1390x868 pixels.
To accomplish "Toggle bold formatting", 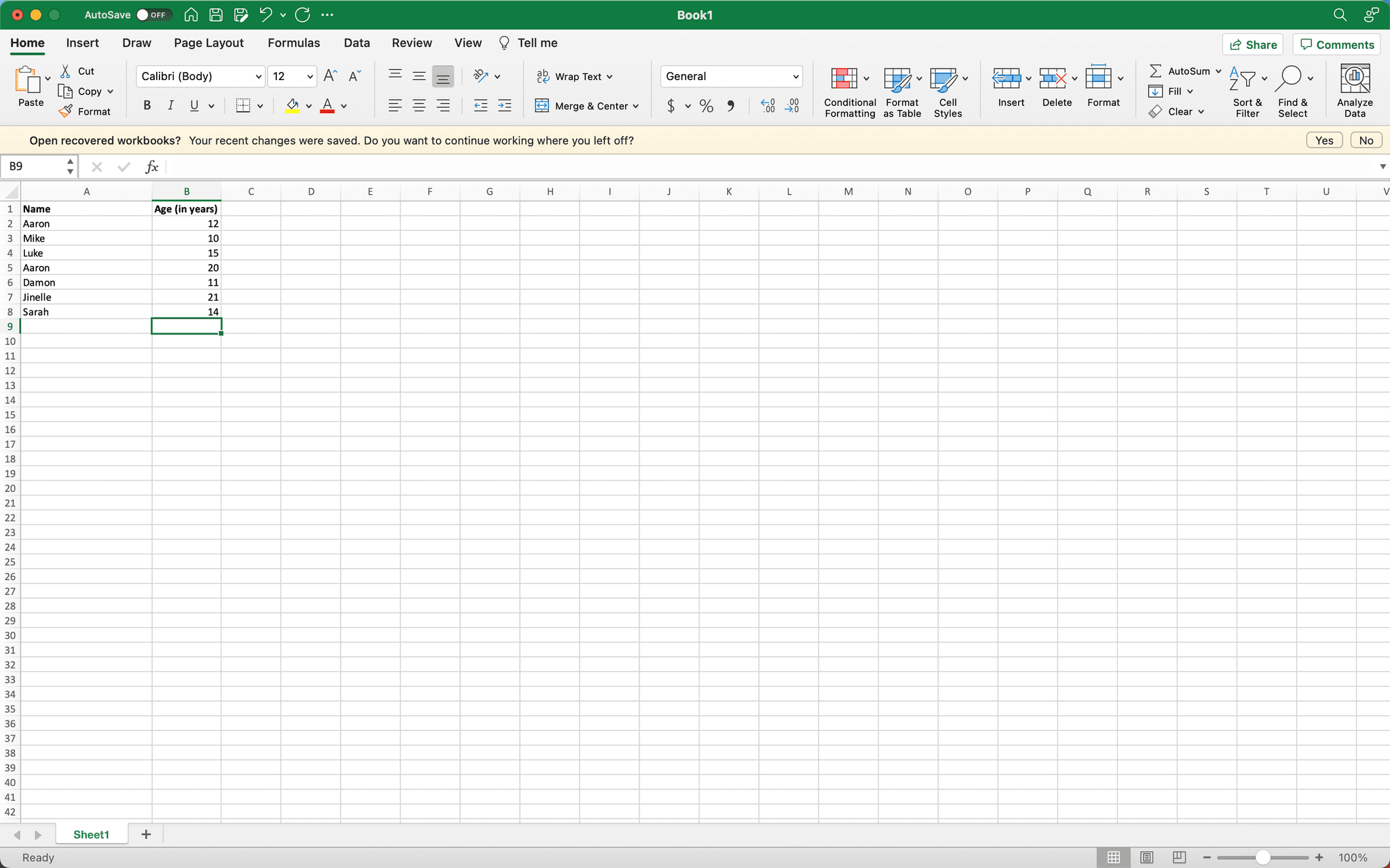I will coord(146,105).
